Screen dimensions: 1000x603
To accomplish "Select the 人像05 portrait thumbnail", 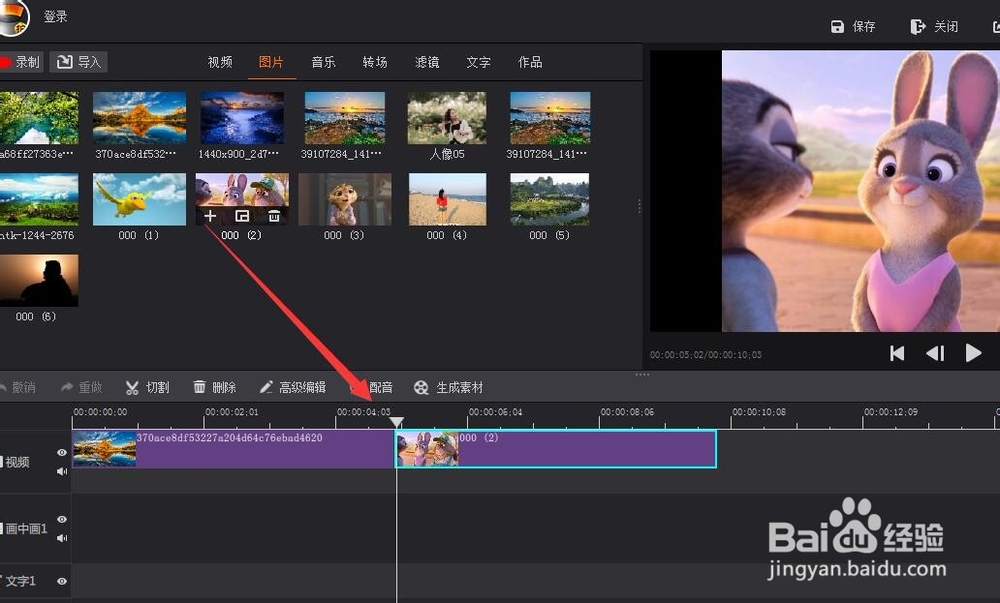I will coord(447,118).
